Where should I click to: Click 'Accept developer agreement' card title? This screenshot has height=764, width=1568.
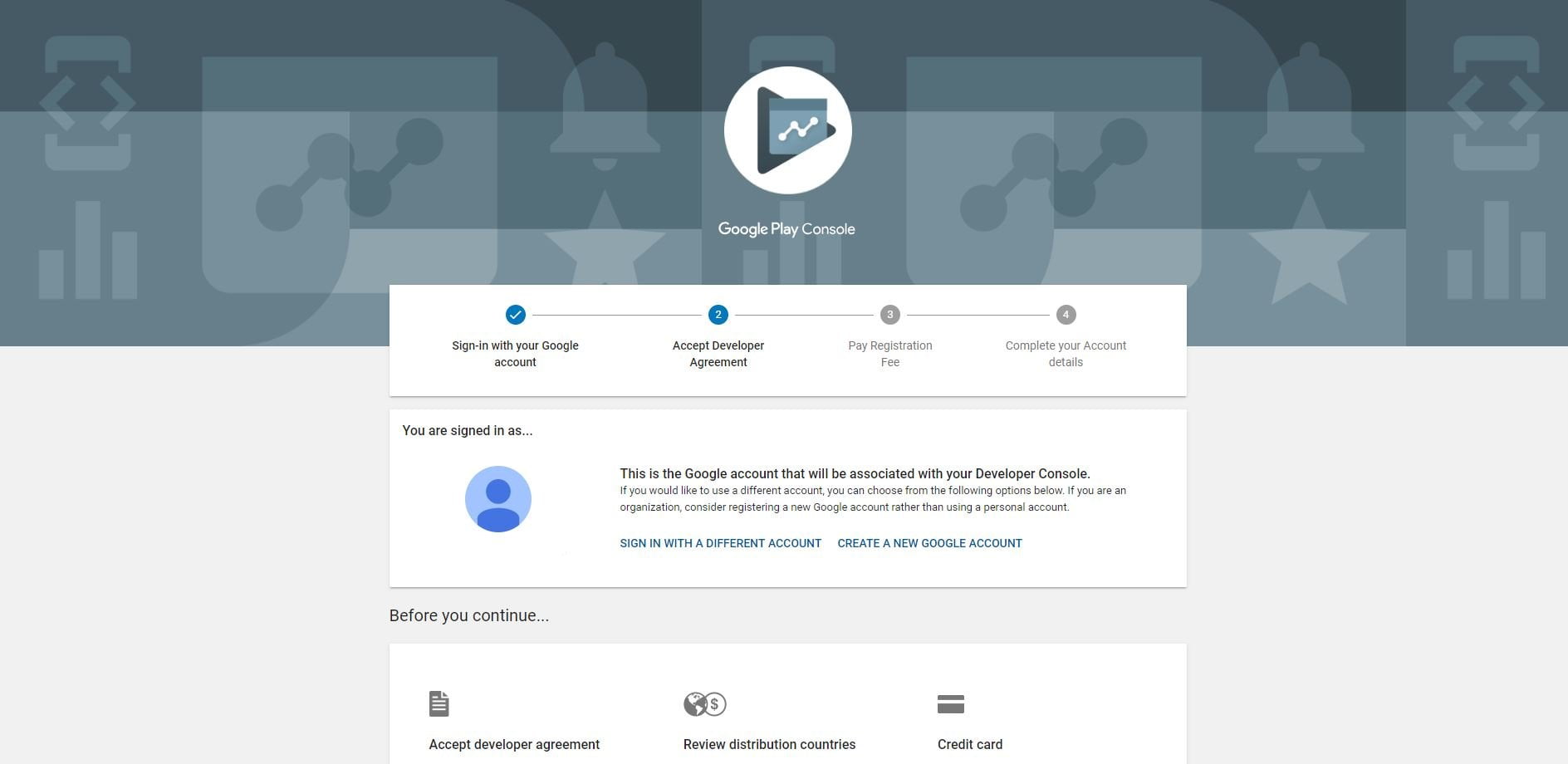[x=514, y=744]
